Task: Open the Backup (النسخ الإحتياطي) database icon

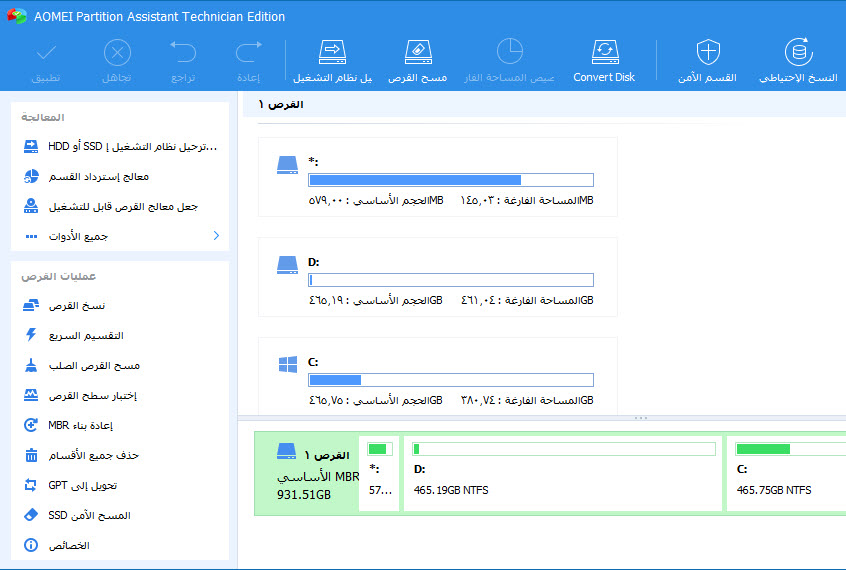Action: (x=799, y=52)
